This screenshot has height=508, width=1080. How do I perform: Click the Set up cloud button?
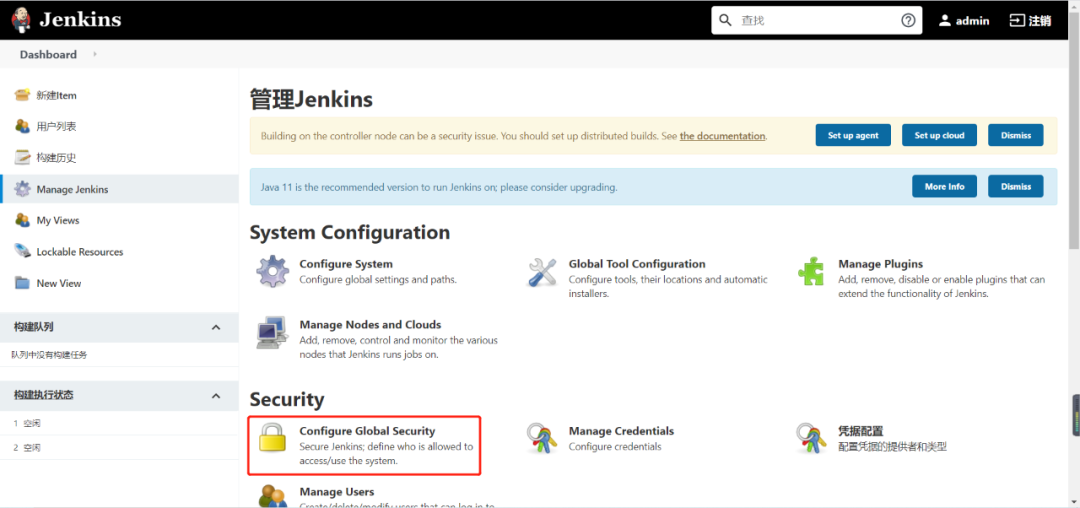939,135
